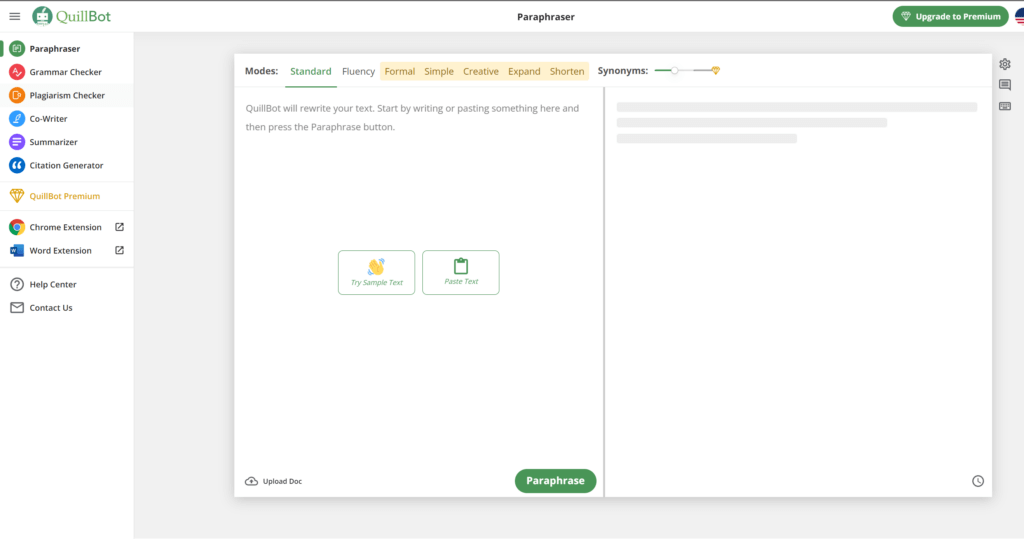The width and height of the screenshot is (1024, 539).
Task: Click the premium diamond at slider end
Action: [716, 71]
